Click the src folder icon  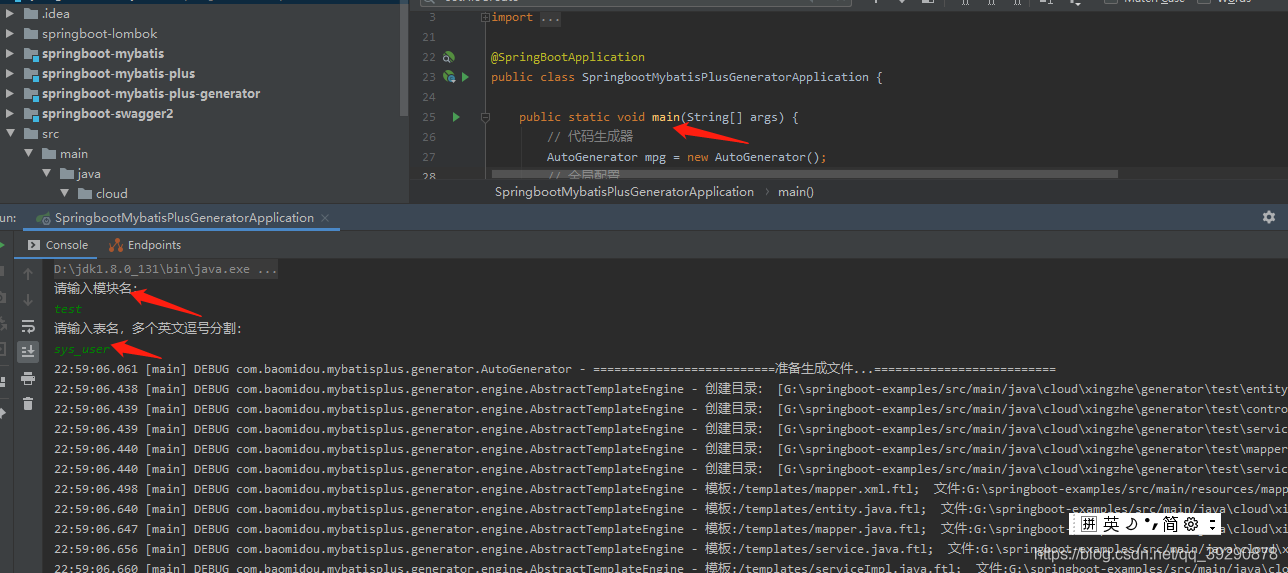[30, 133]
